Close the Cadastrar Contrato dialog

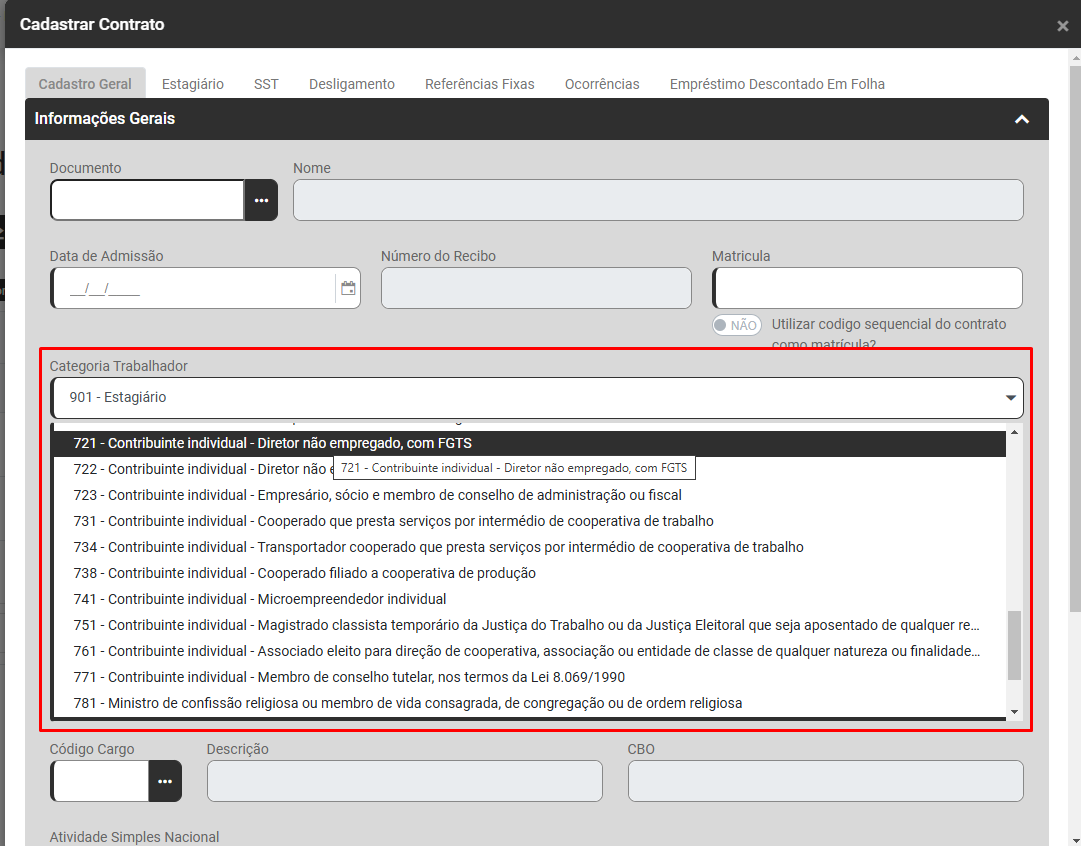[x=1062, y=26]
